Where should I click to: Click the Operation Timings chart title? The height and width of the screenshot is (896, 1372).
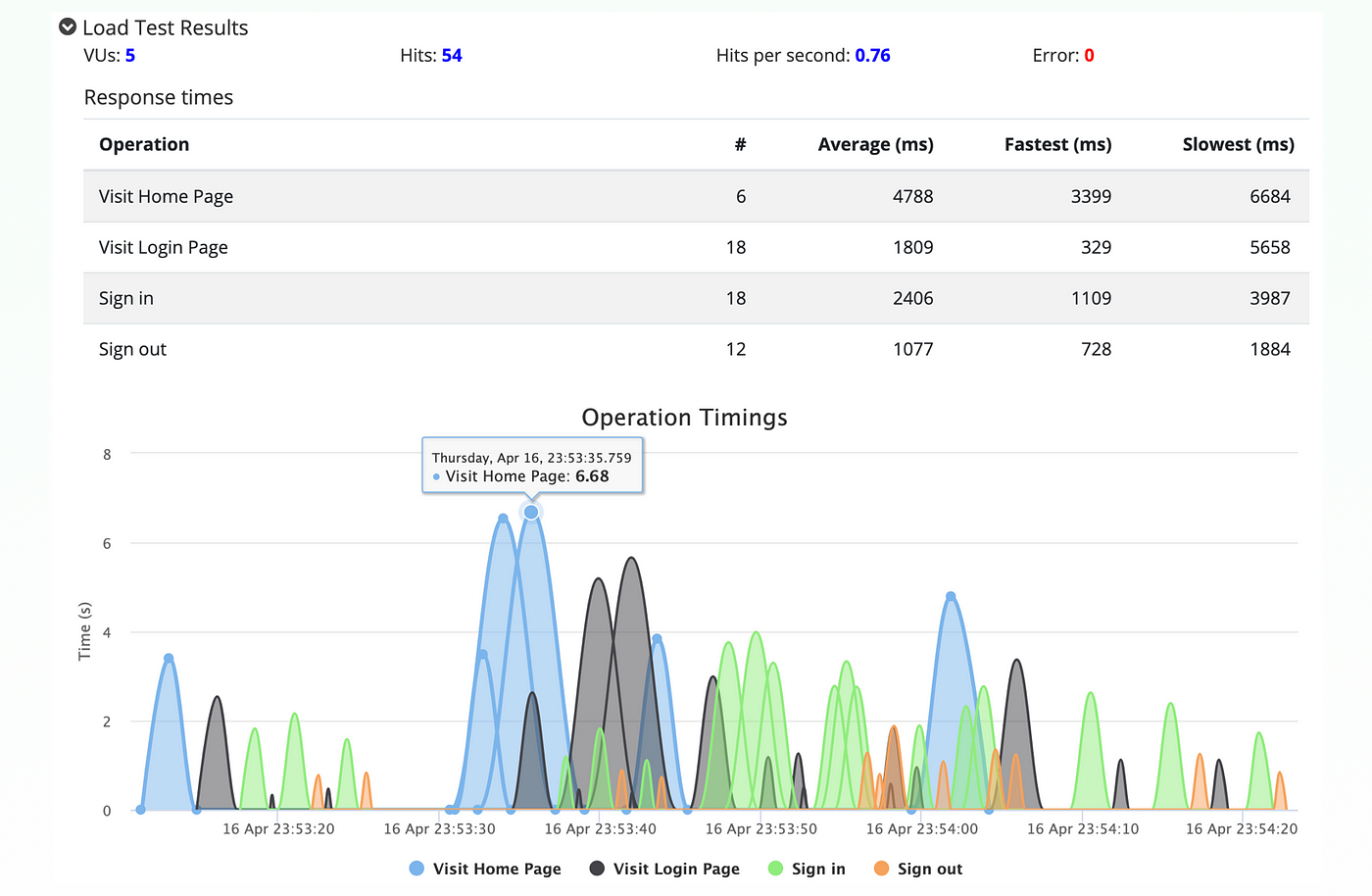[684, 418]
